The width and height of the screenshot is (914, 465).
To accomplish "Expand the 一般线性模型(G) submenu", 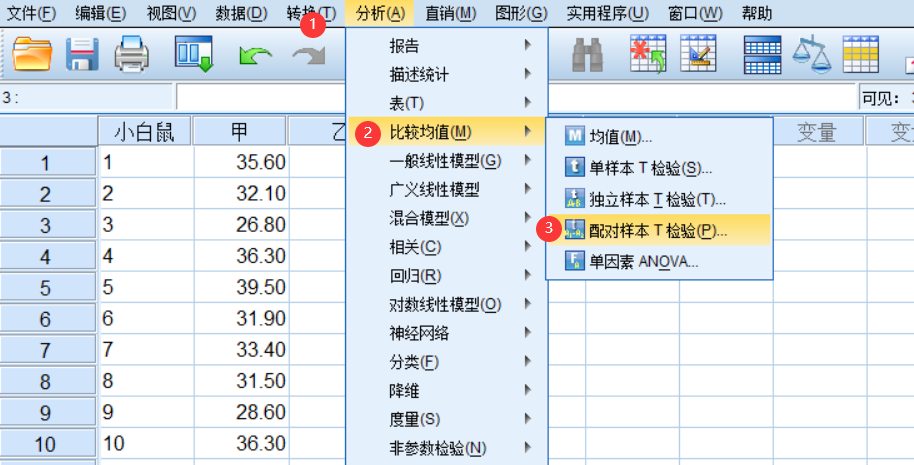I will (447, 161).
